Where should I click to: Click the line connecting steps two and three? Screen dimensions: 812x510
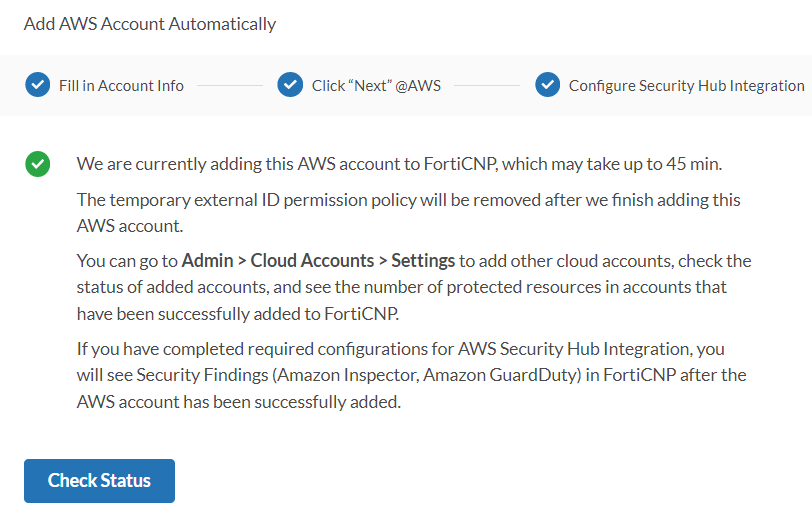point(488,86)
